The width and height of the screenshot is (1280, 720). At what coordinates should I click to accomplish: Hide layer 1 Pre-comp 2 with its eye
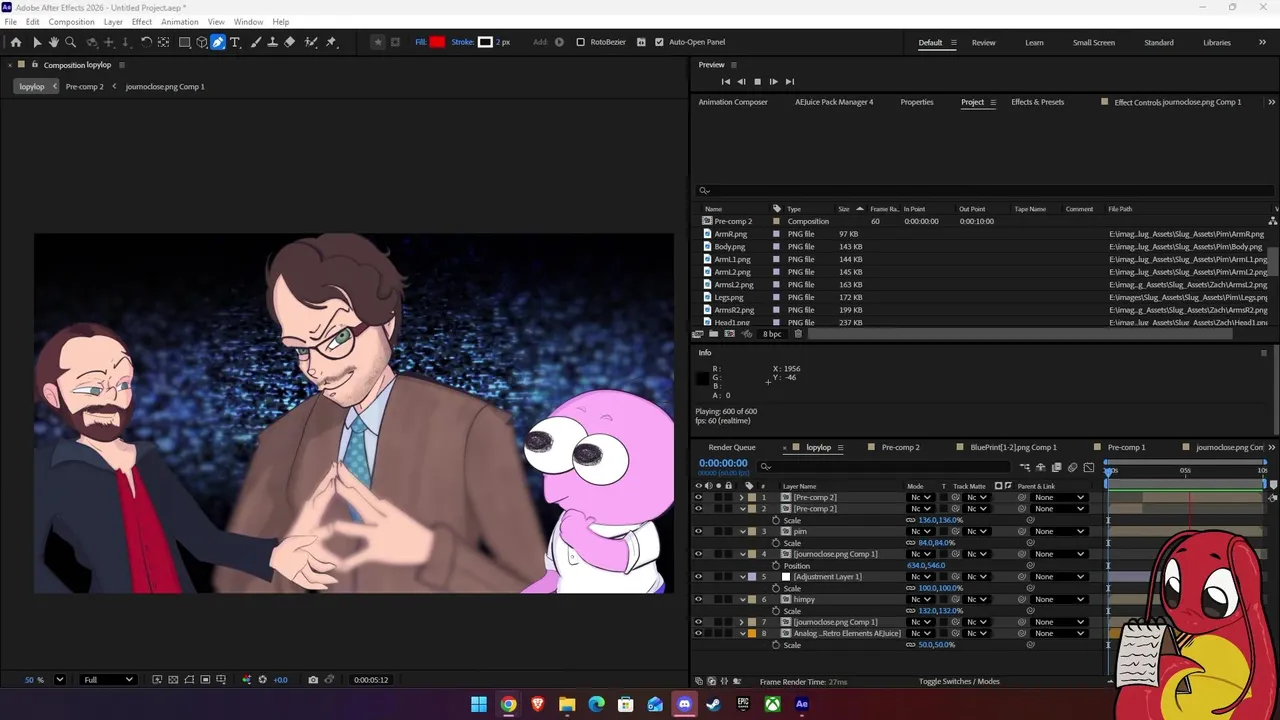coord(698,497)
